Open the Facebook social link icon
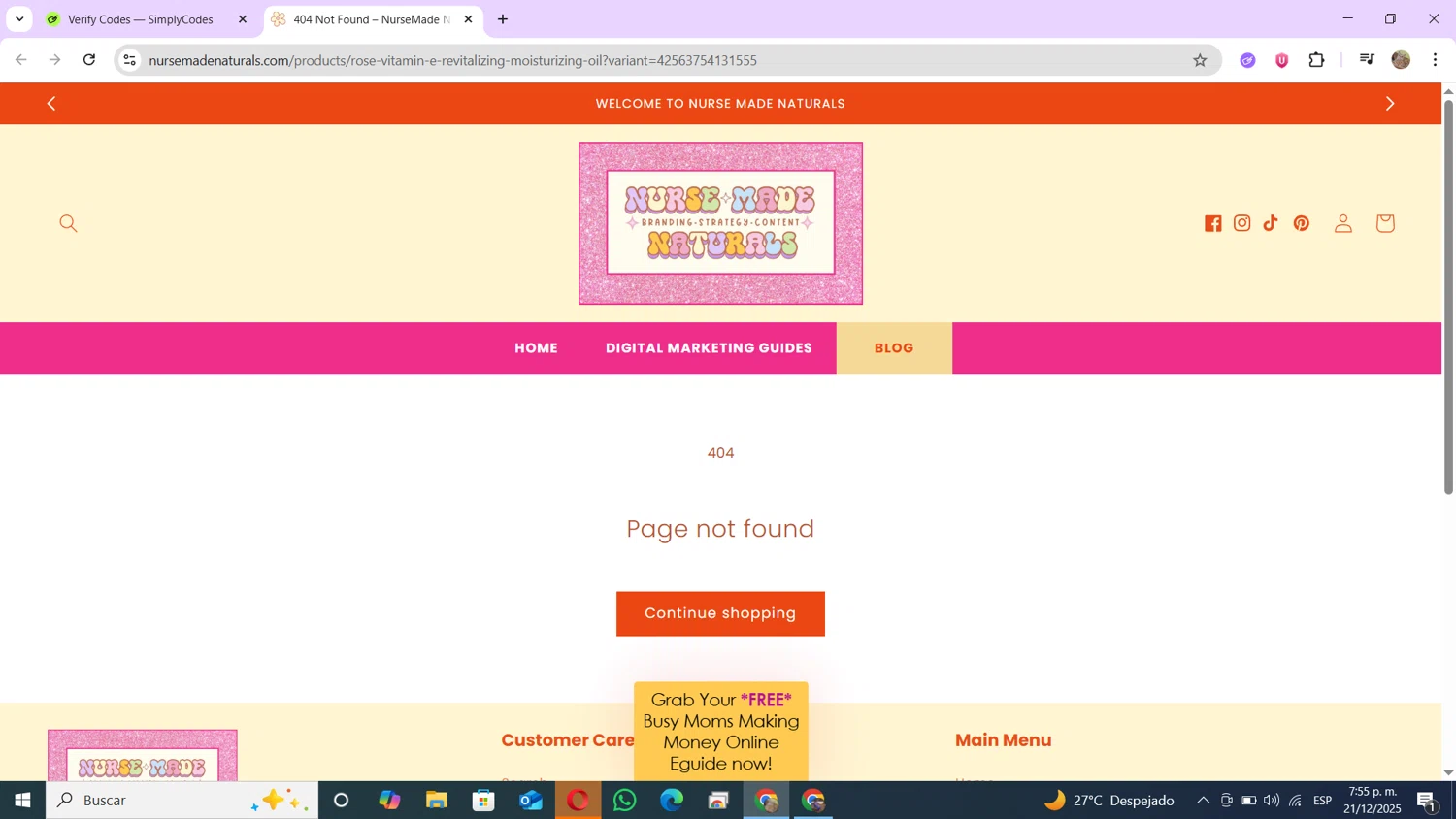1456x819 pixels. (1212, 224)
